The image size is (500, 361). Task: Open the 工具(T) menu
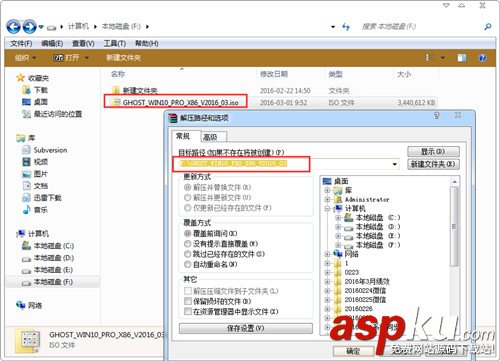coord(114,43)
